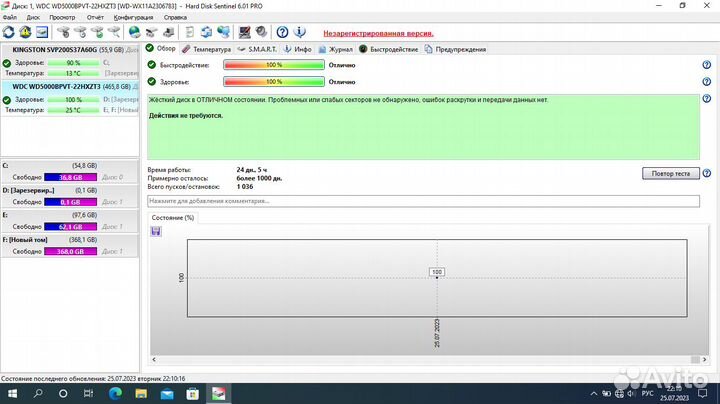The height and width of the screenshot is (404, 720).
Task: Switch to the Журнал tab
Action: [336, 49]
